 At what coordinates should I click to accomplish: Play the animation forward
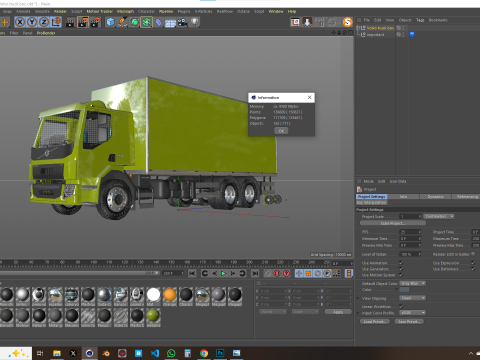coord(224,273)
